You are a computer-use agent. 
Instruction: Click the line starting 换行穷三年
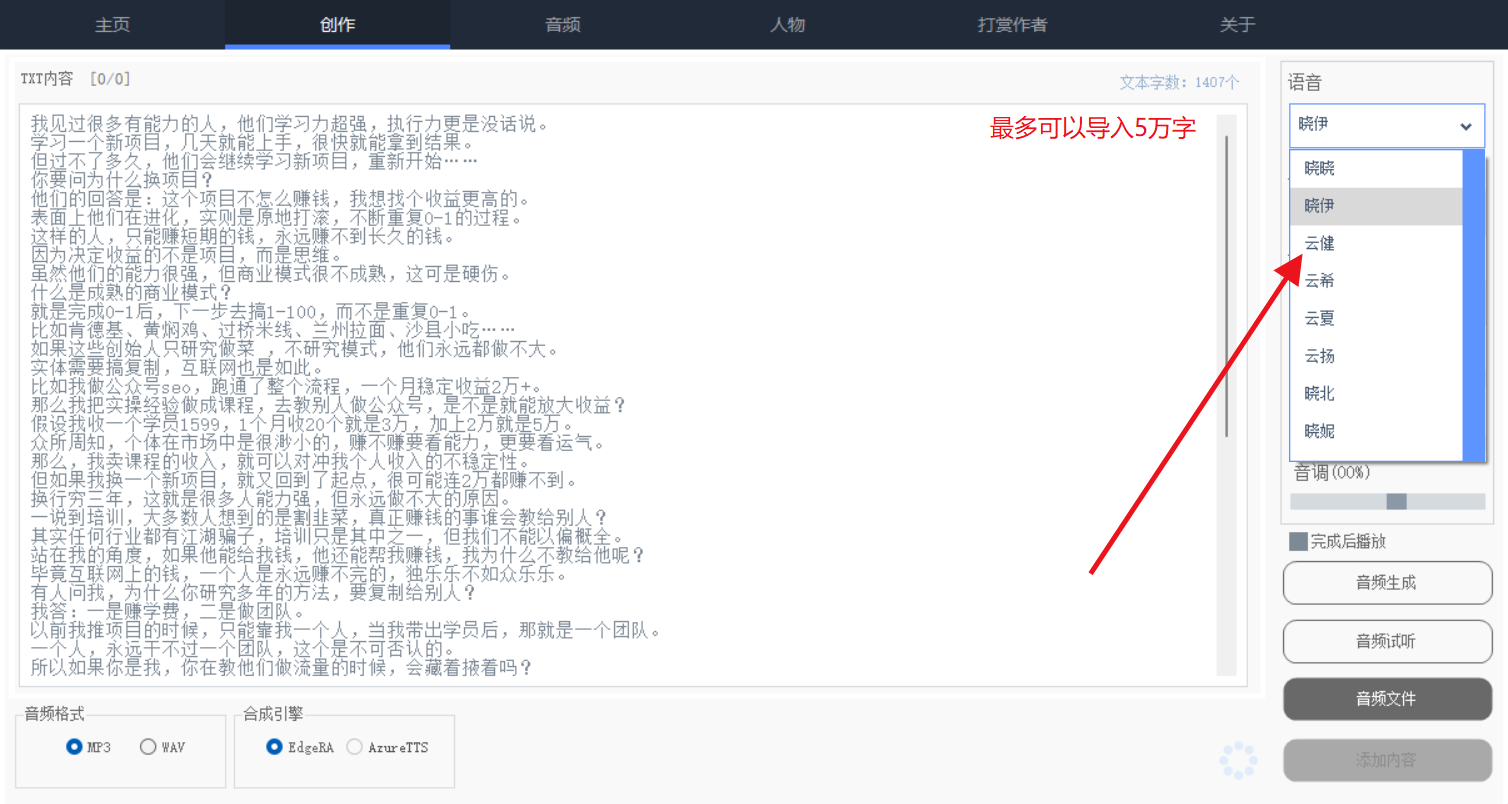[271, 500]
